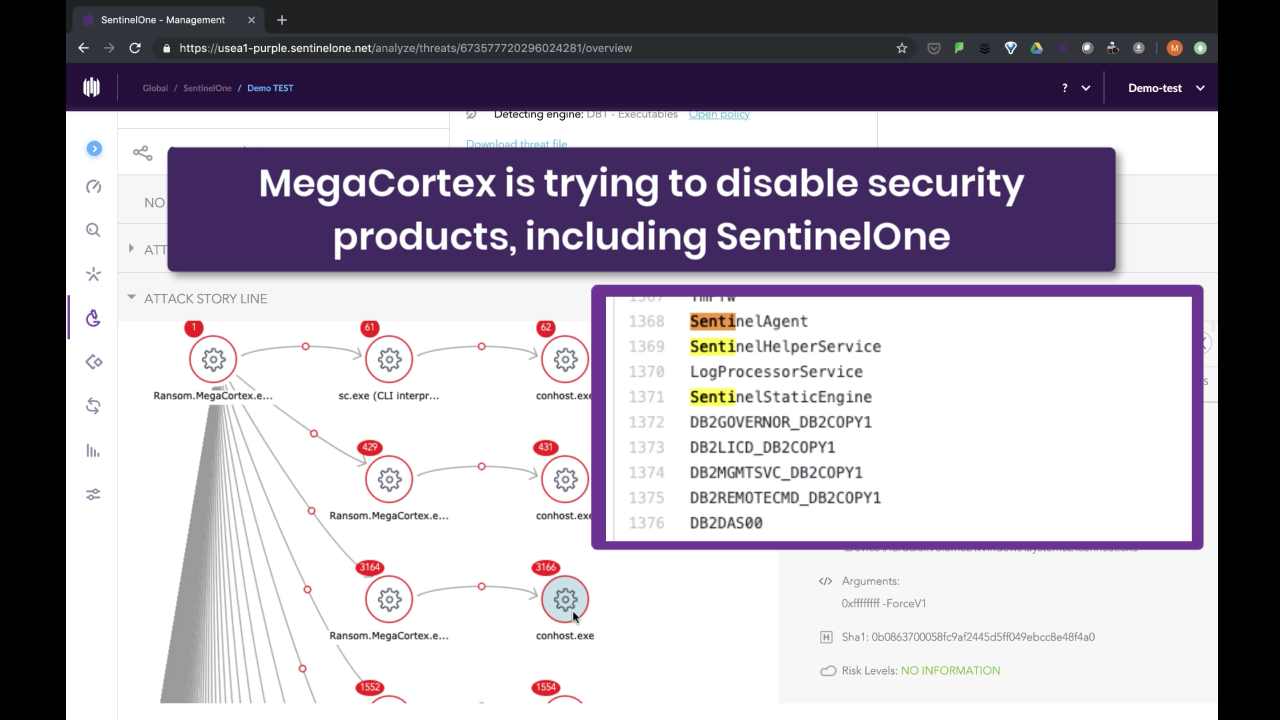Select the Ransom.MegaCortex process node numbered 1
The height and width of the screenshot is (720, 1280).
[x=213, y=360]
